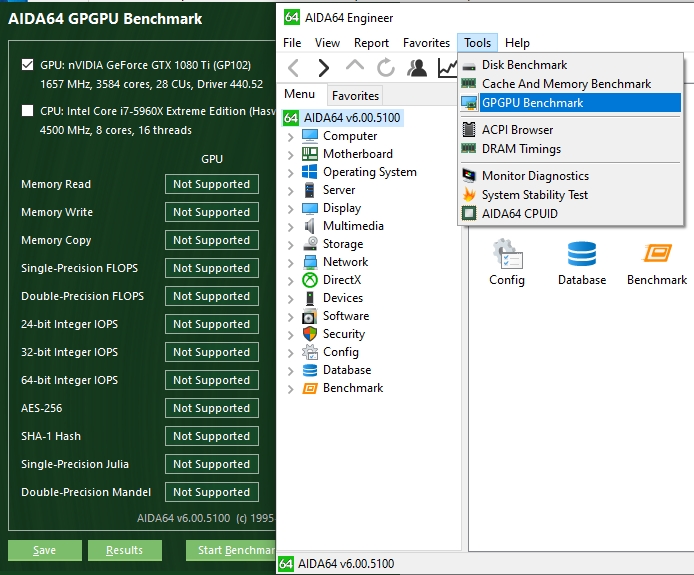694x575 pixels.
Task: Expand the Benchmark tree node
Action: coord(290,389)
